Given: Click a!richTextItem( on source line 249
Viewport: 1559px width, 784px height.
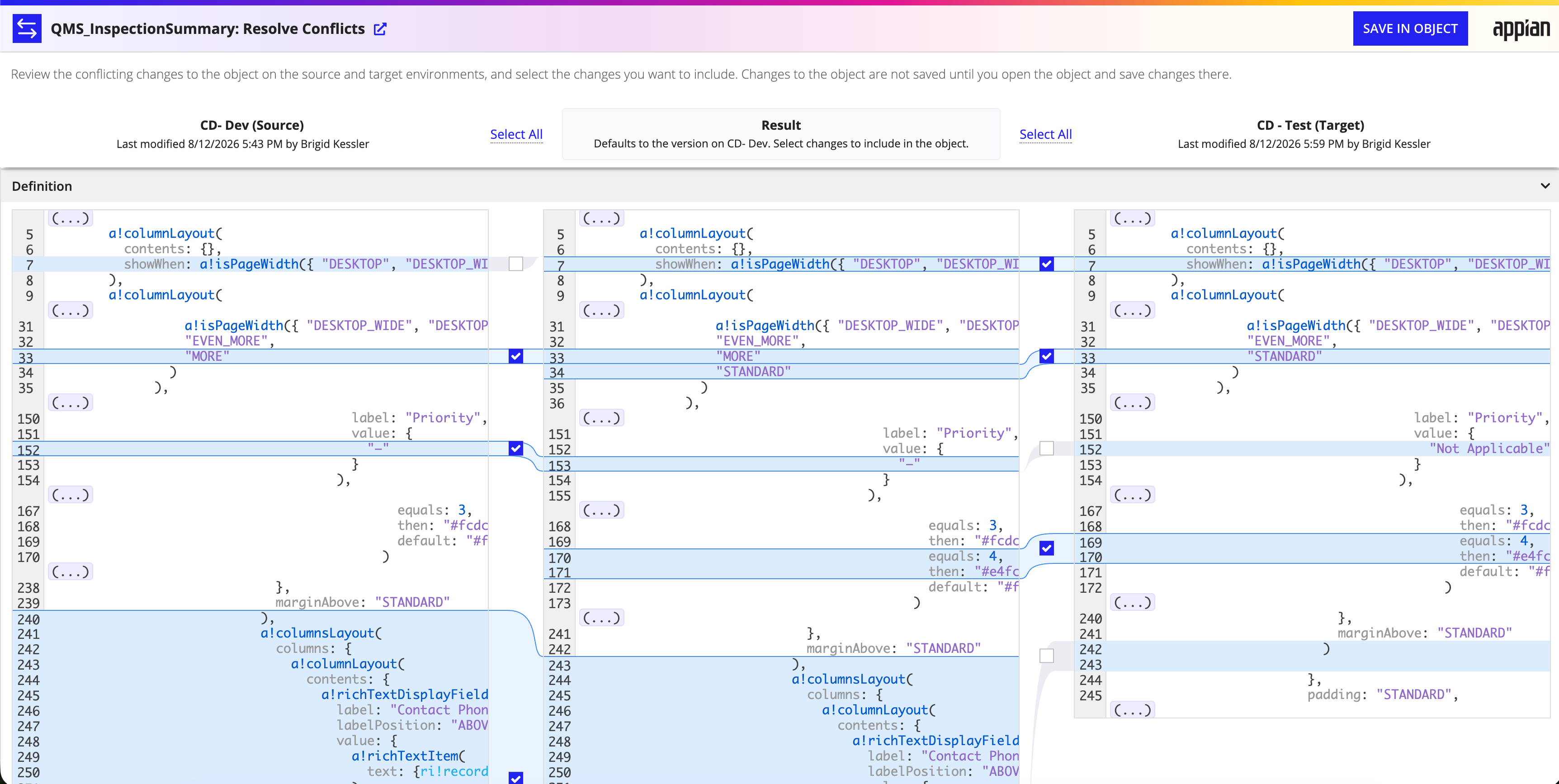Looking at the screenshot, I should click(x=408, y=756).
